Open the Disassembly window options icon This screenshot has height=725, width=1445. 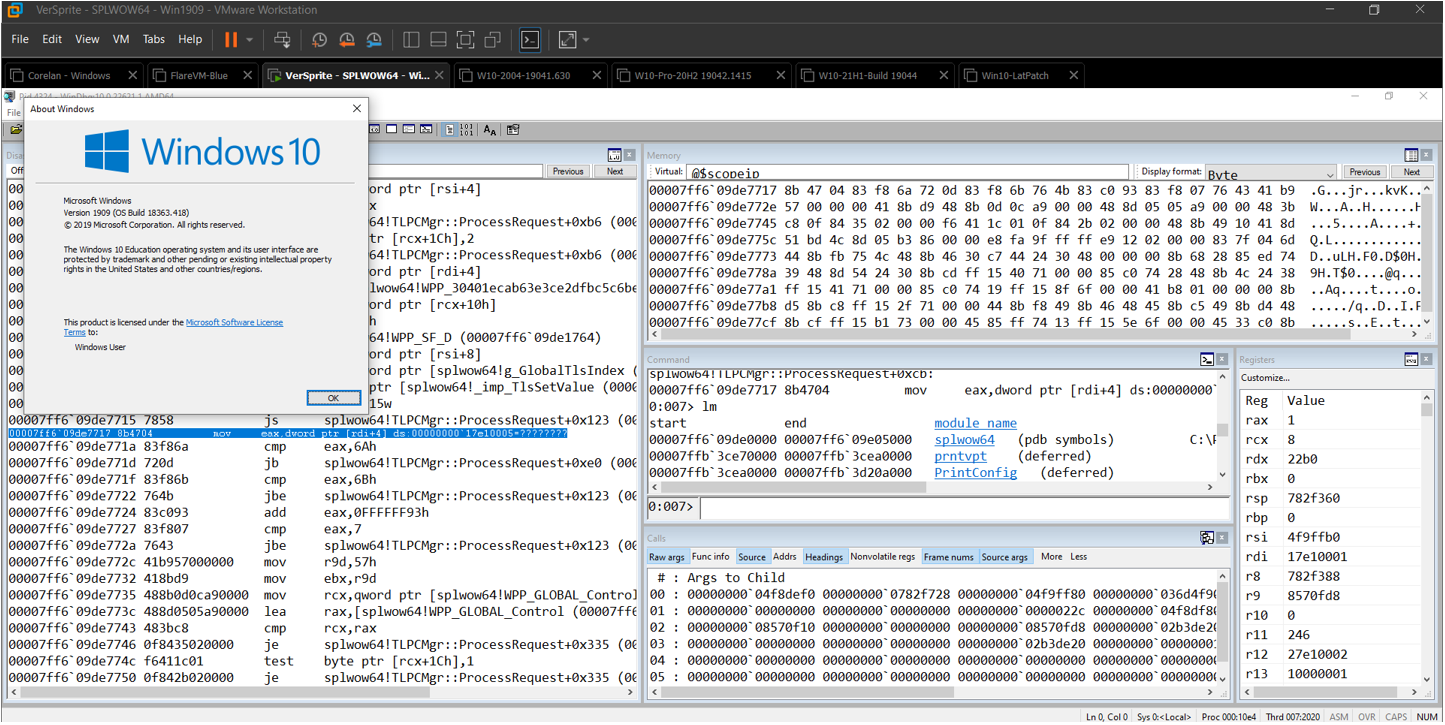(x=614, y=155)
